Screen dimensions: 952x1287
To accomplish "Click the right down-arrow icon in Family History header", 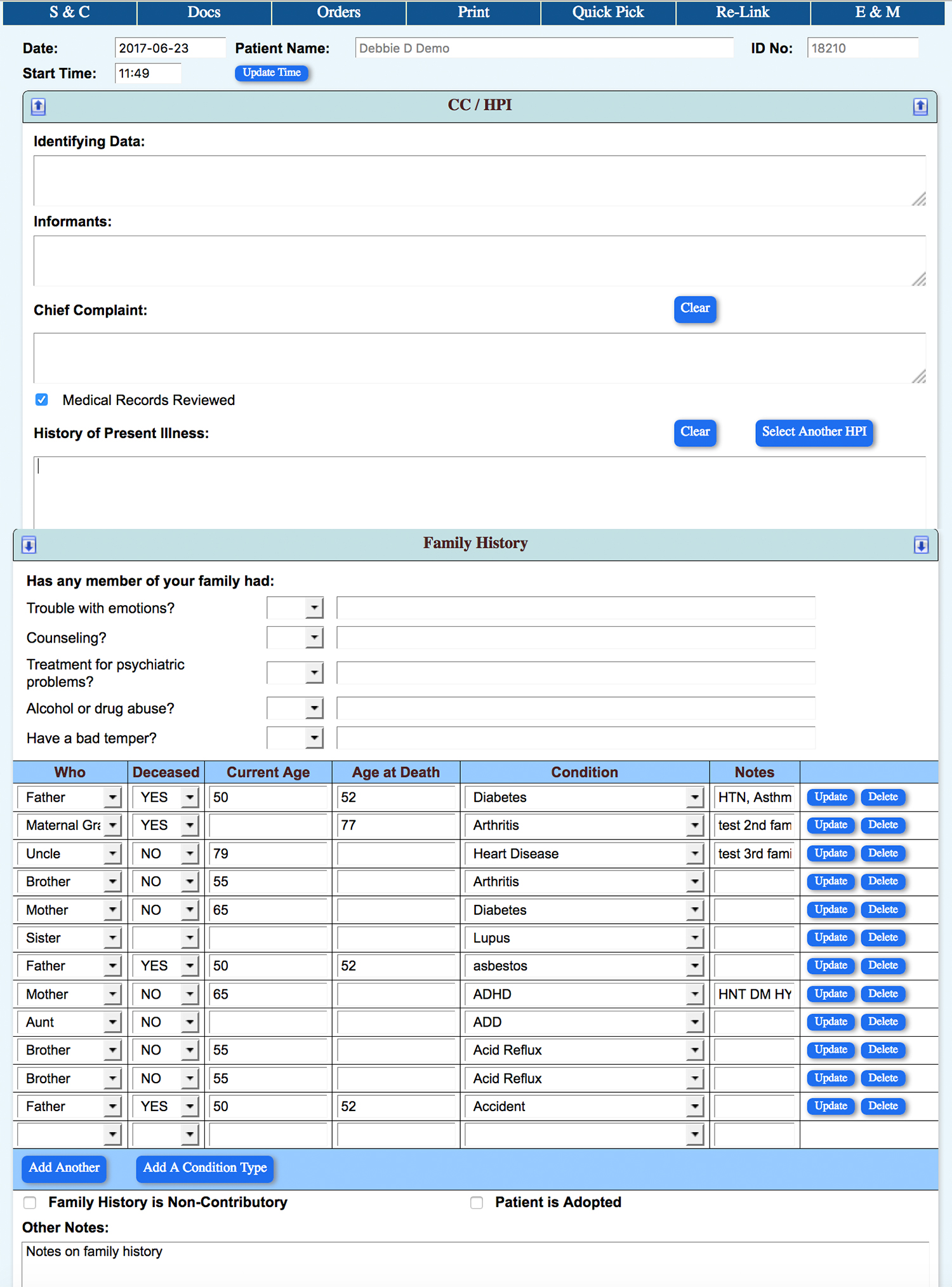I will (x=921, y=545).
